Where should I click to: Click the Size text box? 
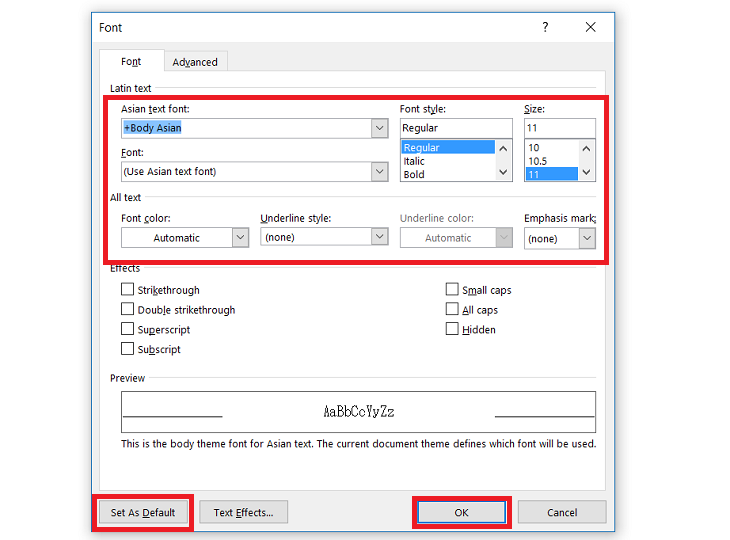tap(560, 128)
